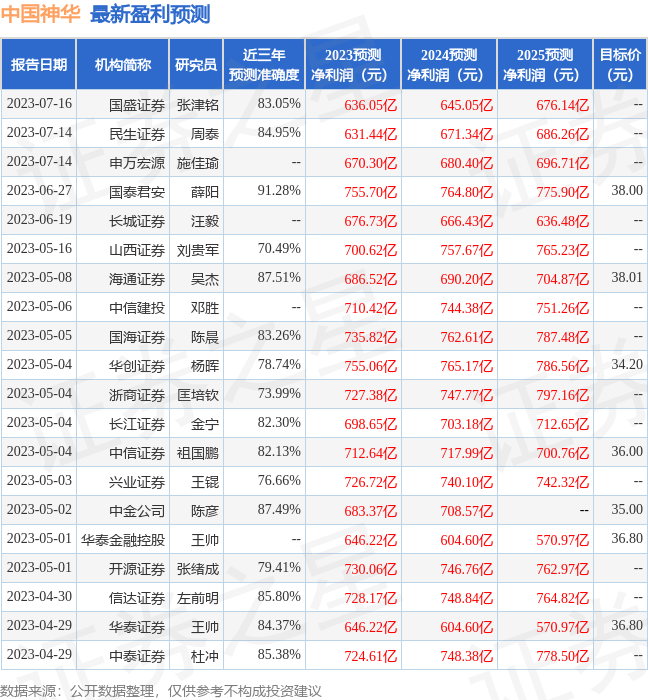
Task: Select the 华泰金融控股 institution cell
Action: [123, 540]
